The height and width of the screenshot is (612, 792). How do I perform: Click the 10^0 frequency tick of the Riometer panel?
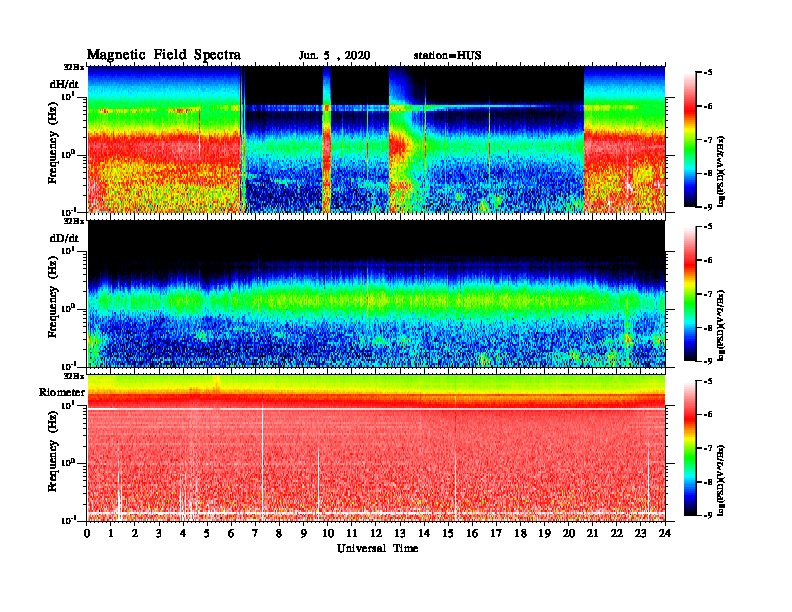coord(68,462)
